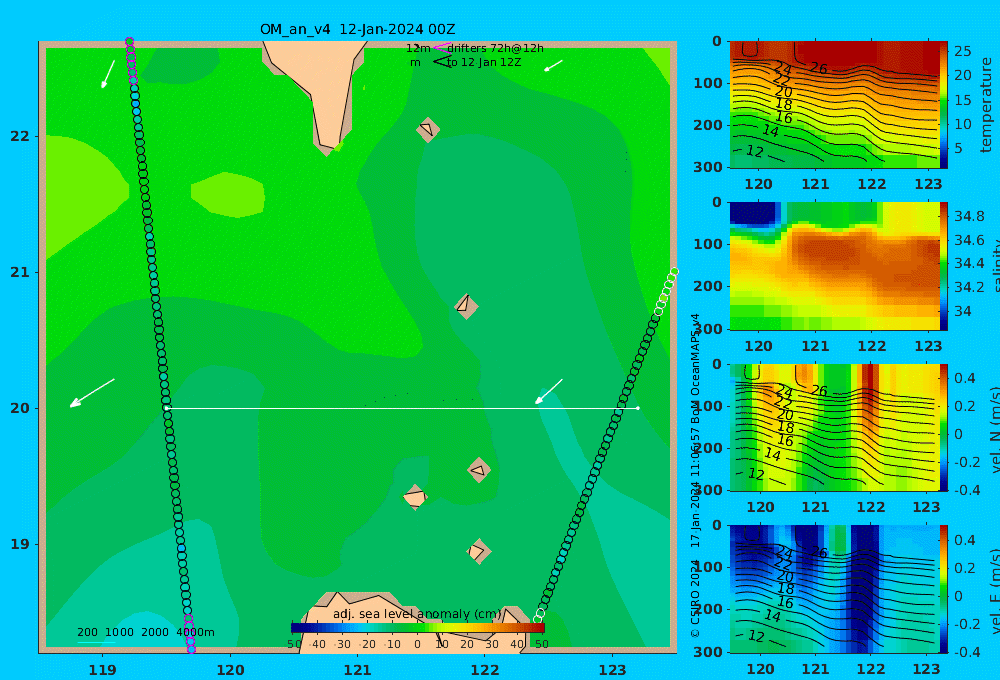Image resolution: width=1000 pixels, height=680 pixels.
Task: Click the white current arrow near 20N 122.5E
Action: tap(548, 392)
